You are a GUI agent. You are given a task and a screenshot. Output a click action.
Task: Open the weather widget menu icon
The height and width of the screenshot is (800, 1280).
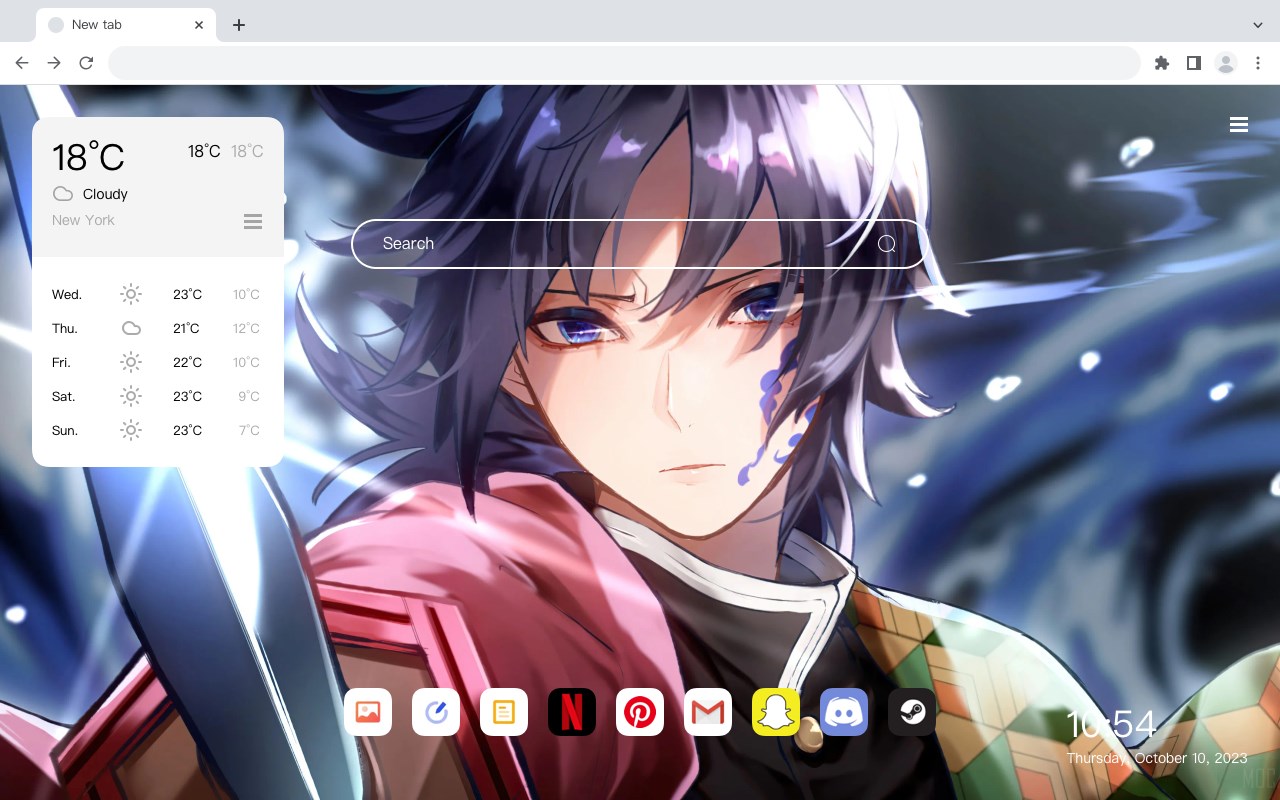pyautogui.click(x=253, y=221)
